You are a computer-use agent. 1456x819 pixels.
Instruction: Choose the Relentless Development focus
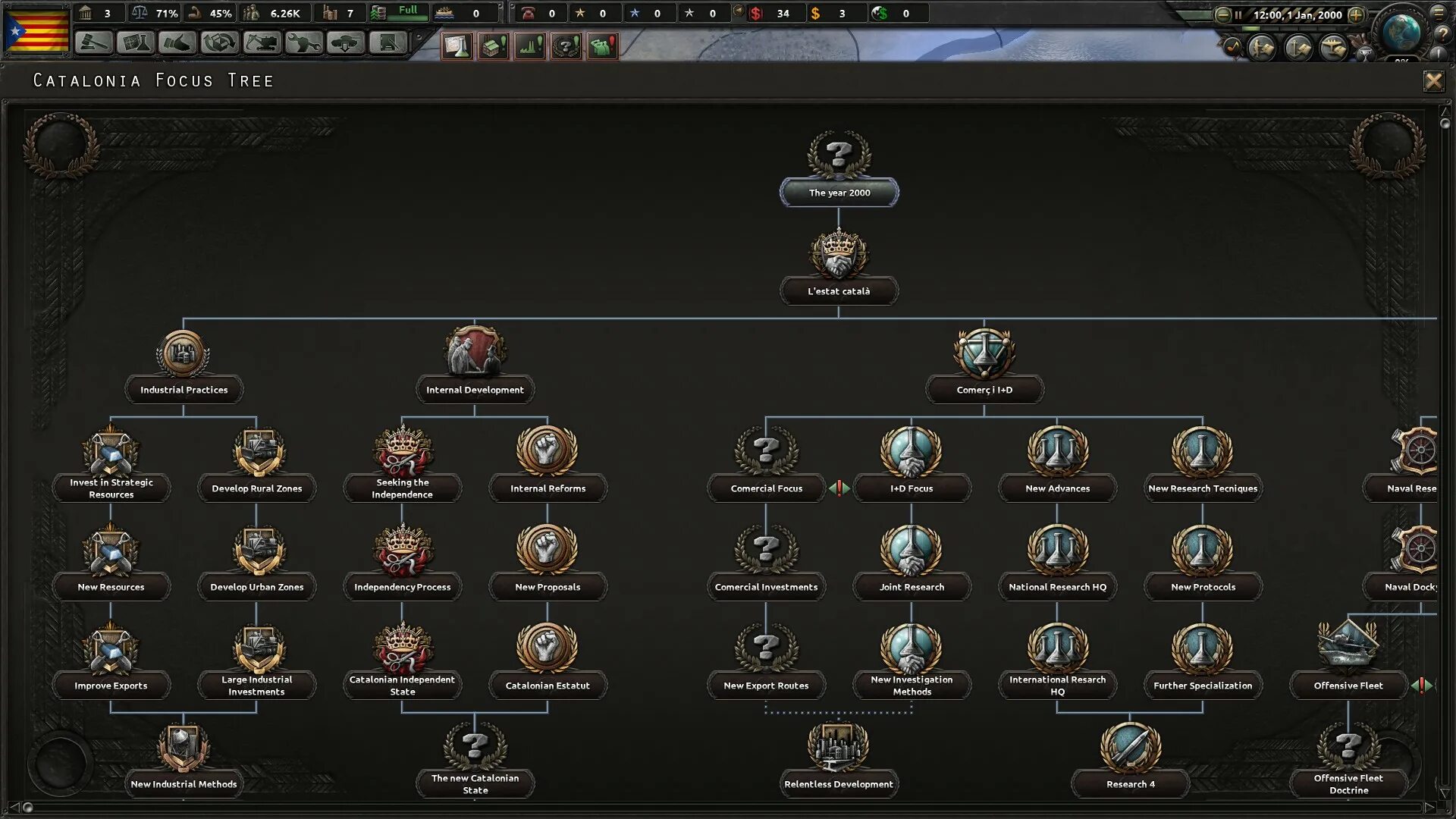pyautogui.click(x=839, y=761)
